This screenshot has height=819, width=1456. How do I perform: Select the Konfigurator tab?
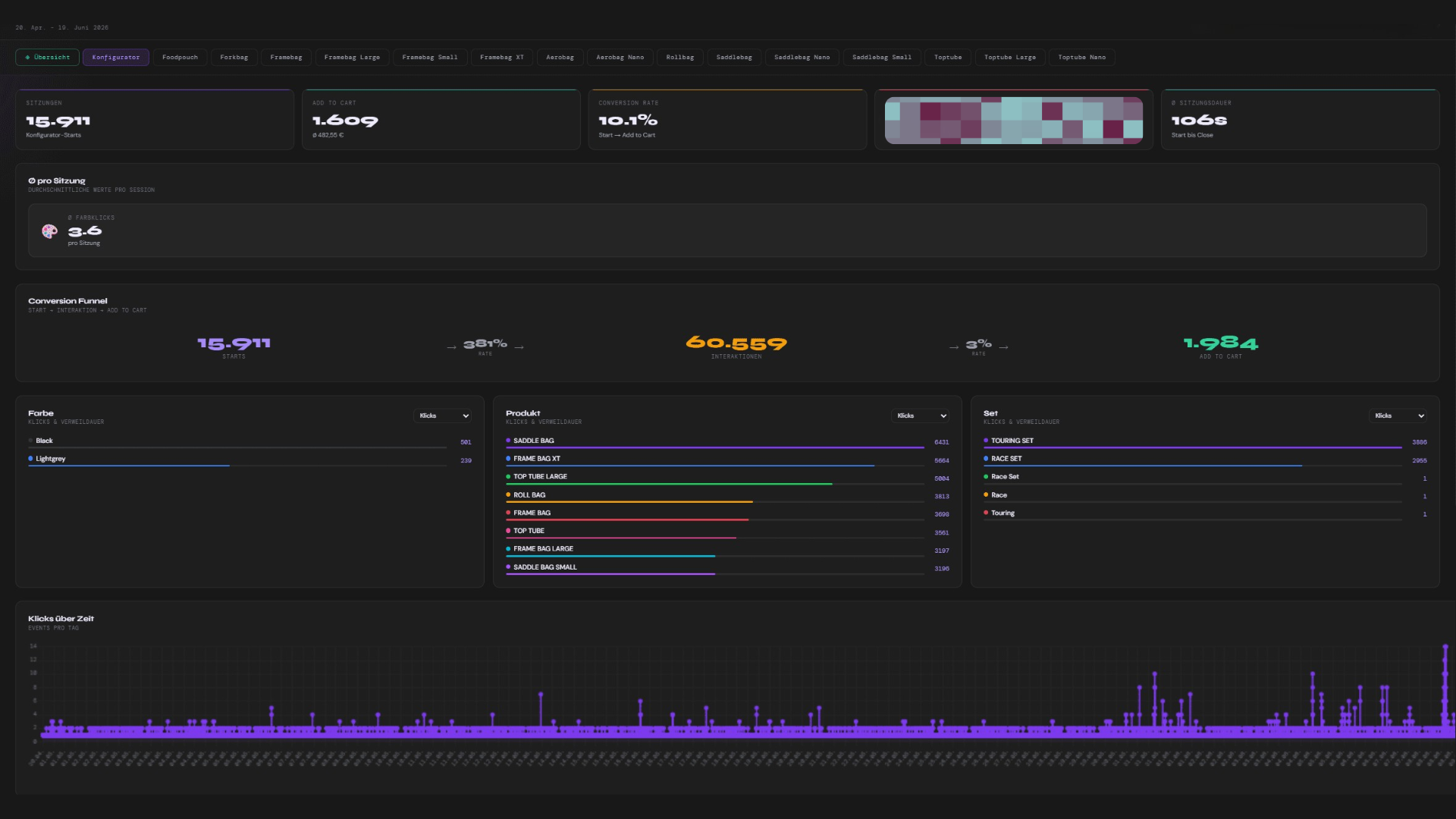[116, 58]
